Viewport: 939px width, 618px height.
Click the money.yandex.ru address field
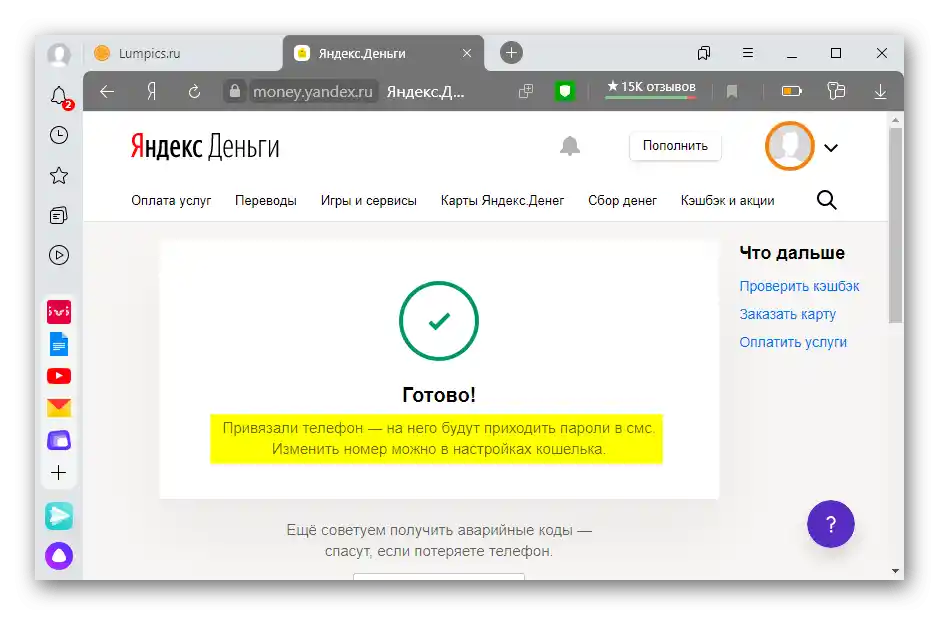click(x=313, y=92)
